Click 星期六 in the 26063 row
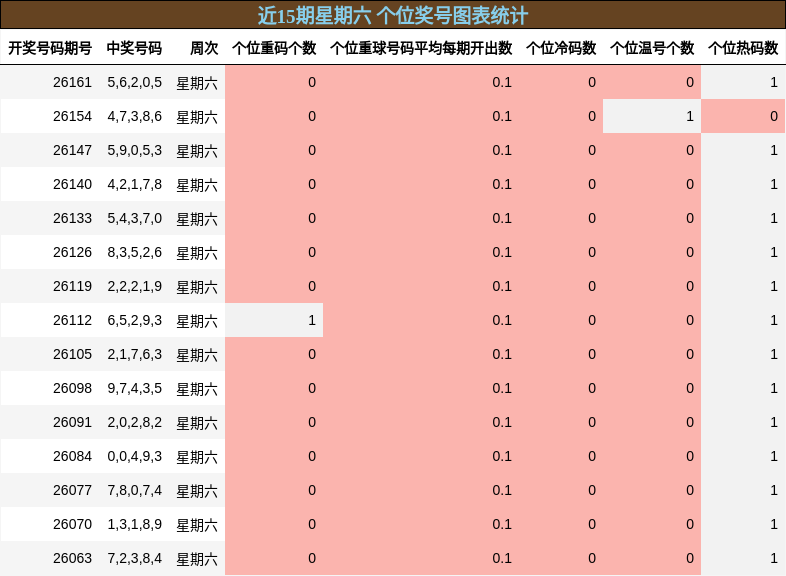 click(197, 558)
